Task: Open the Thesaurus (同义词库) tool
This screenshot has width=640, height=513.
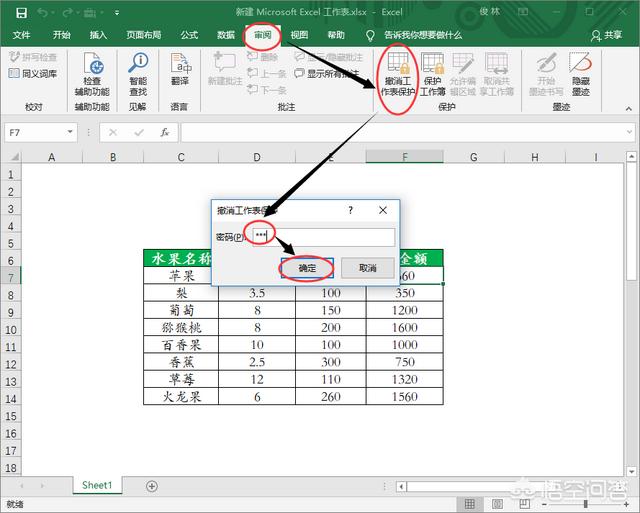Action: pos(33,74)
